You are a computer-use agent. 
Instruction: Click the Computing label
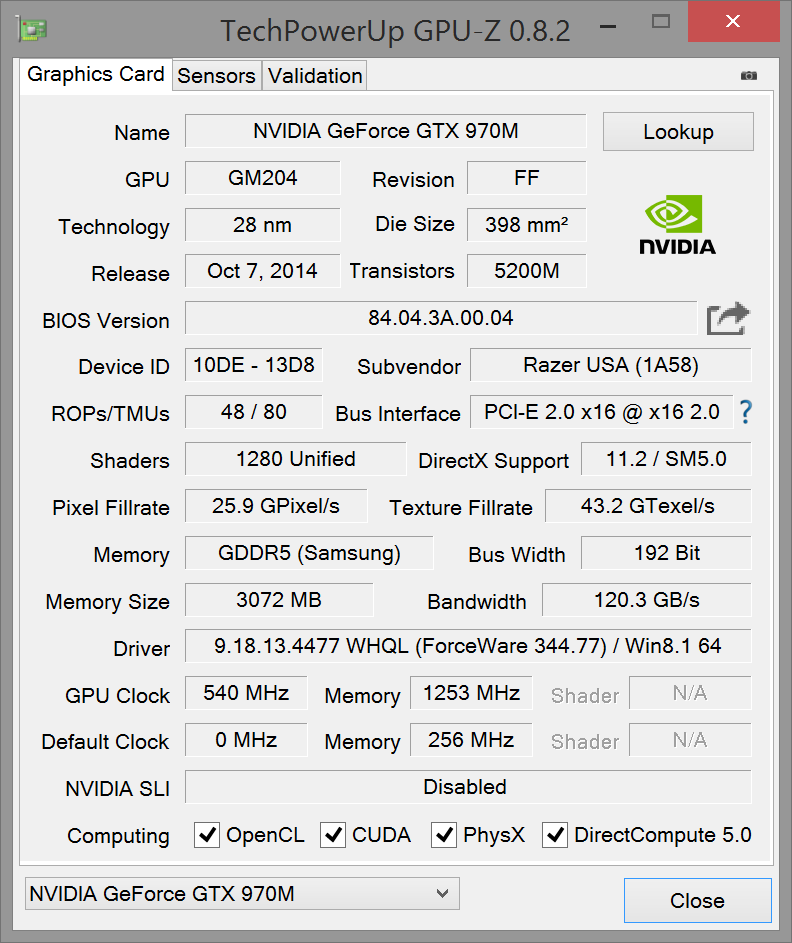pos(118,836)
